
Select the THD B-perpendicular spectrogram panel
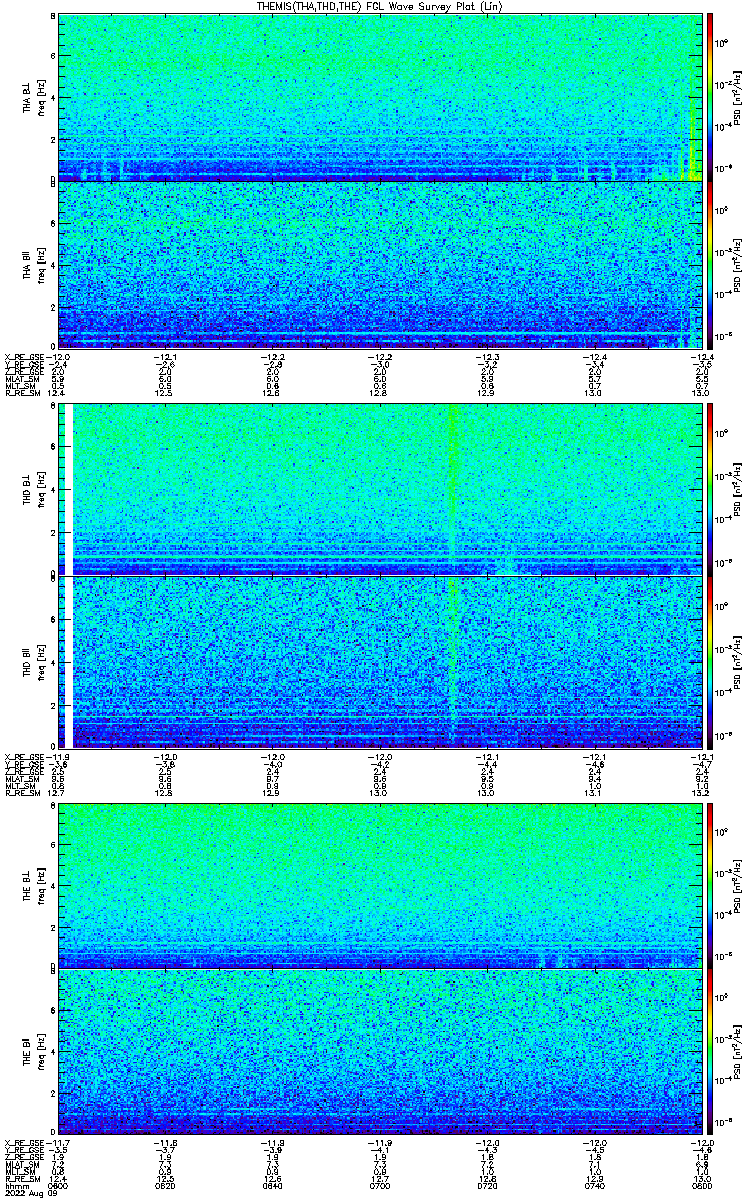pos(380,490)
